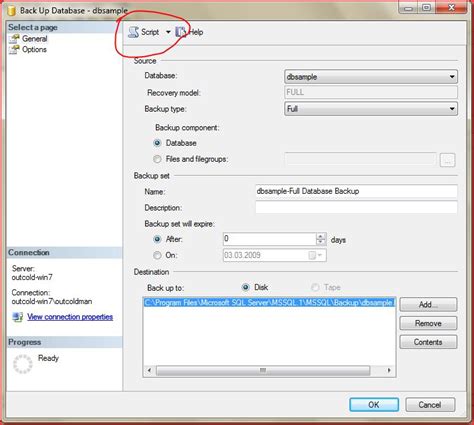The image size is (474, 425).
Task: Decrease days with spinner down arrow
Action: coord(321,242)
